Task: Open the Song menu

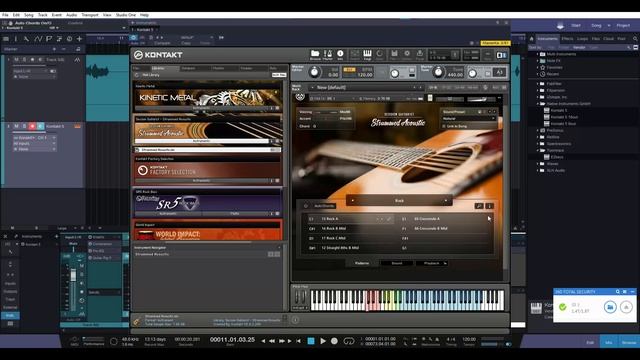Action: coord(29,15)
